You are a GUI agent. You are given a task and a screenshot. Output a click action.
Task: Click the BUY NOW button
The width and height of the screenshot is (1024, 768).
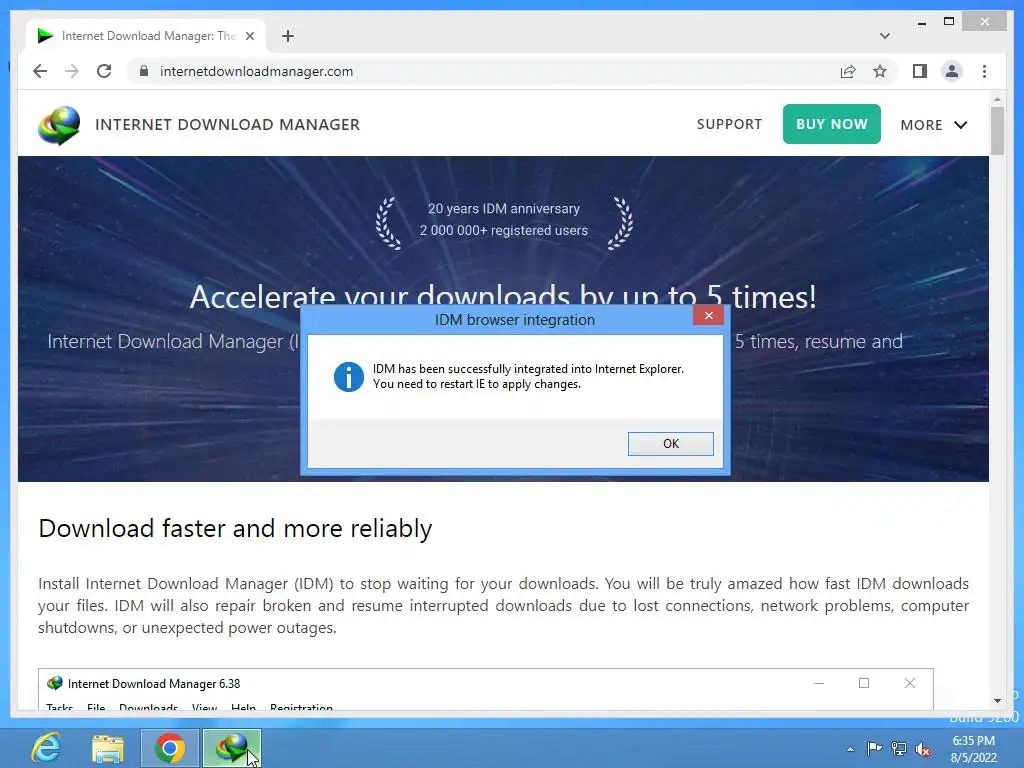(x=831, y=124)
